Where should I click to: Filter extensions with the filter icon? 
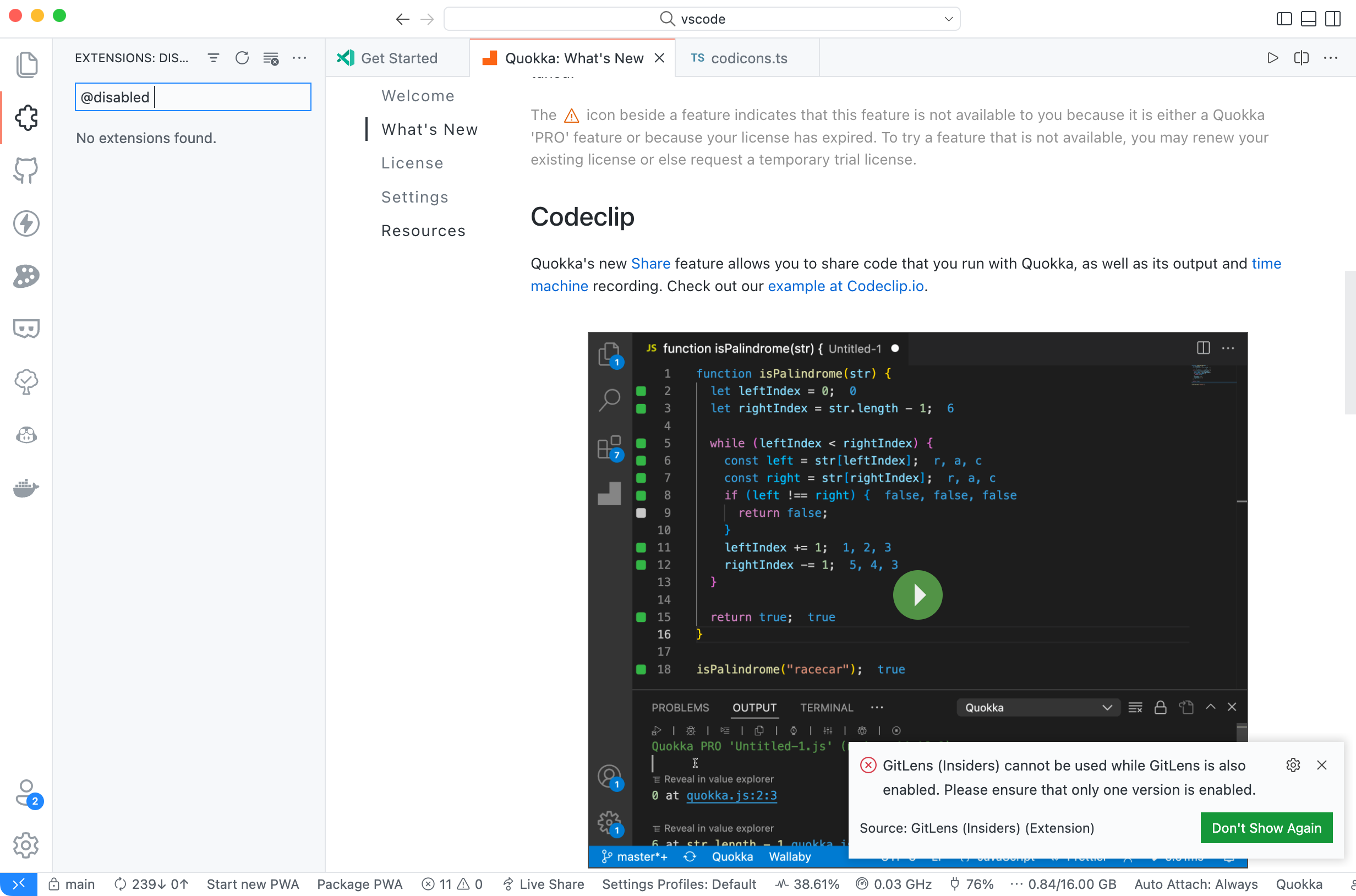coord(213,58)
